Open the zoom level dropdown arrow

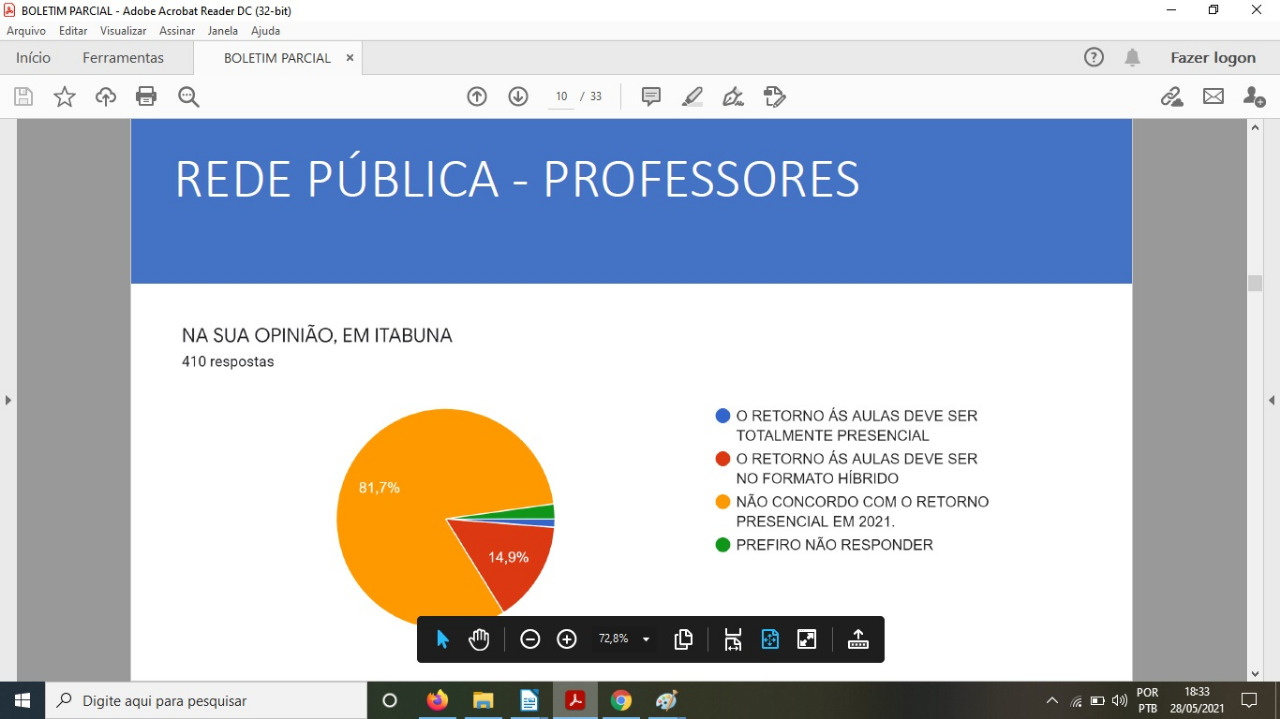(646, 640)
